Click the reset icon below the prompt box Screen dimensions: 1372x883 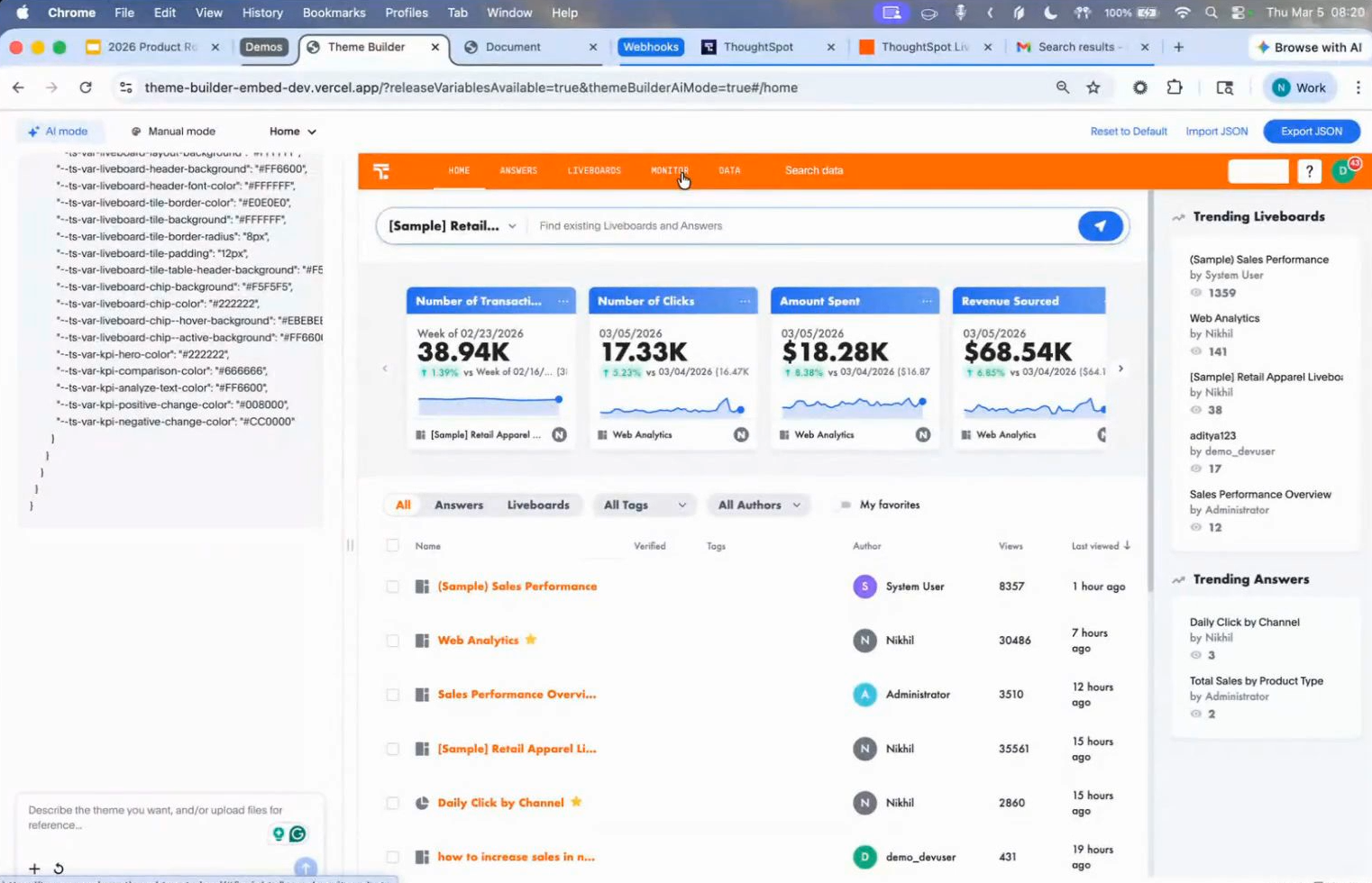click(59, 869)
